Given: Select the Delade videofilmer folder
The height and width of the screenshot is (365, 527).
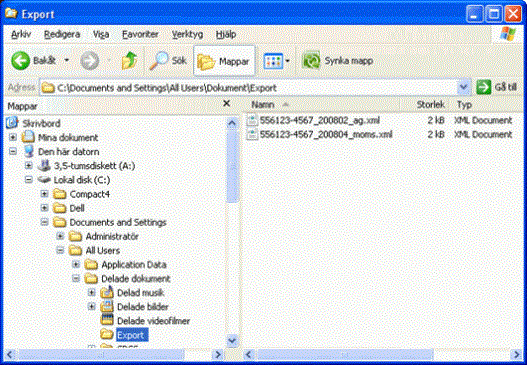Looking at the screenshot, I should point(153,321).
